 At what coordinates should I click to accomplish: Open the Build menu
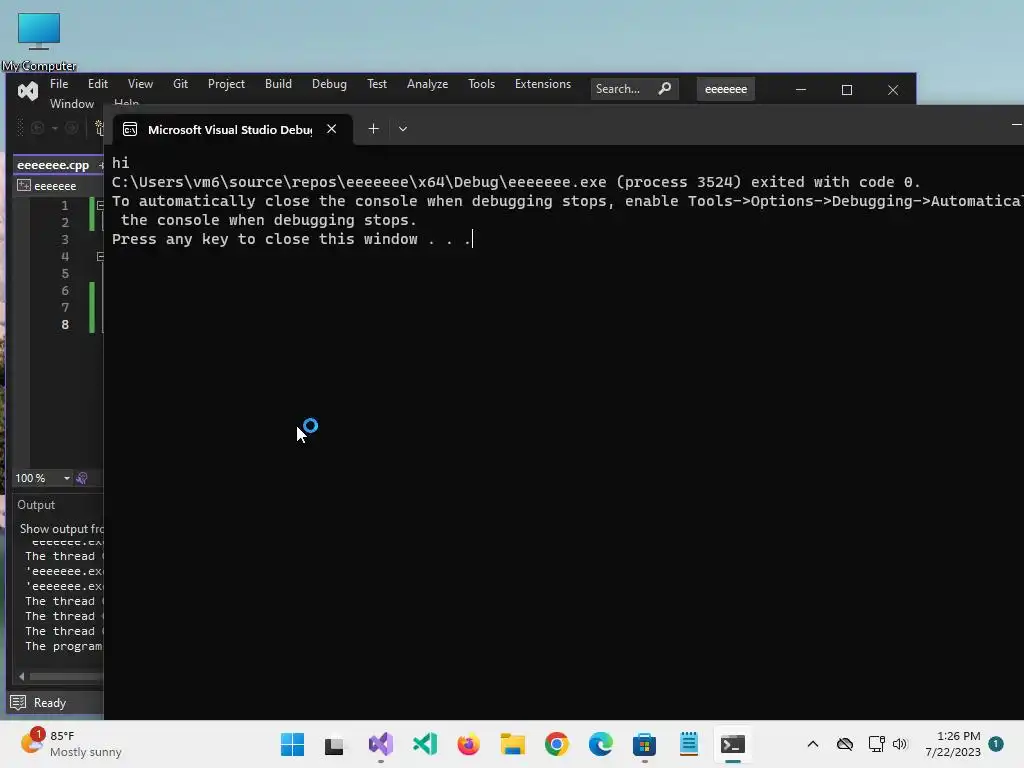pos(278,84)
